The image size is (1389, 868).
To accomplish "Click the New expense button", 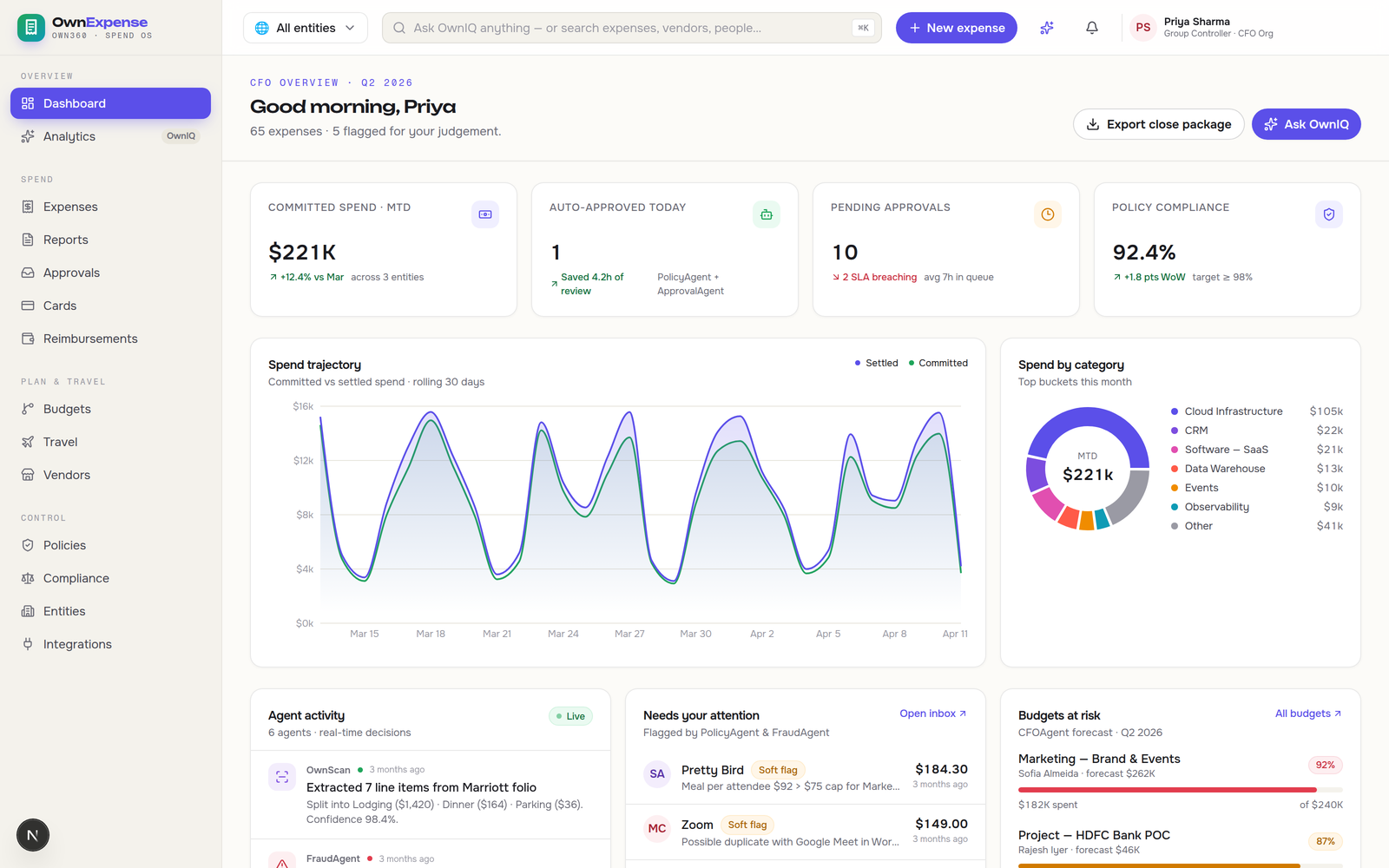I will [957, 28].
